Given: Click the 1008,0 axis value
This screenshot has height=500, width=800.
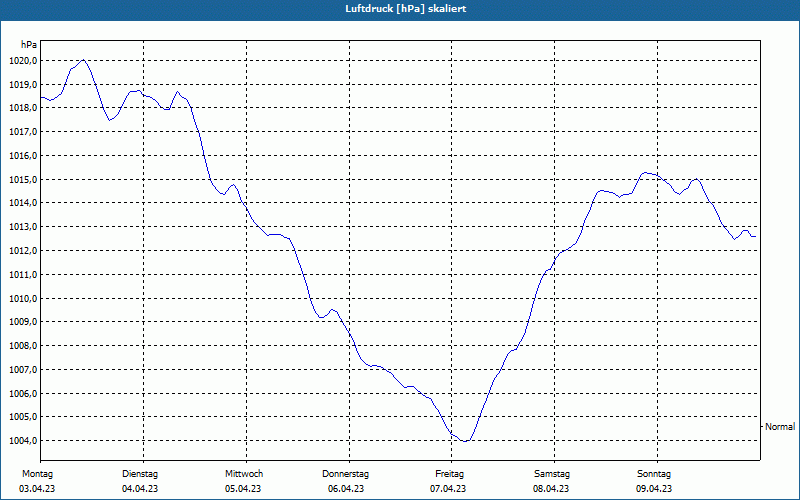Looking at the screenshot, I should pyautogui.click(x=23, y=346).
